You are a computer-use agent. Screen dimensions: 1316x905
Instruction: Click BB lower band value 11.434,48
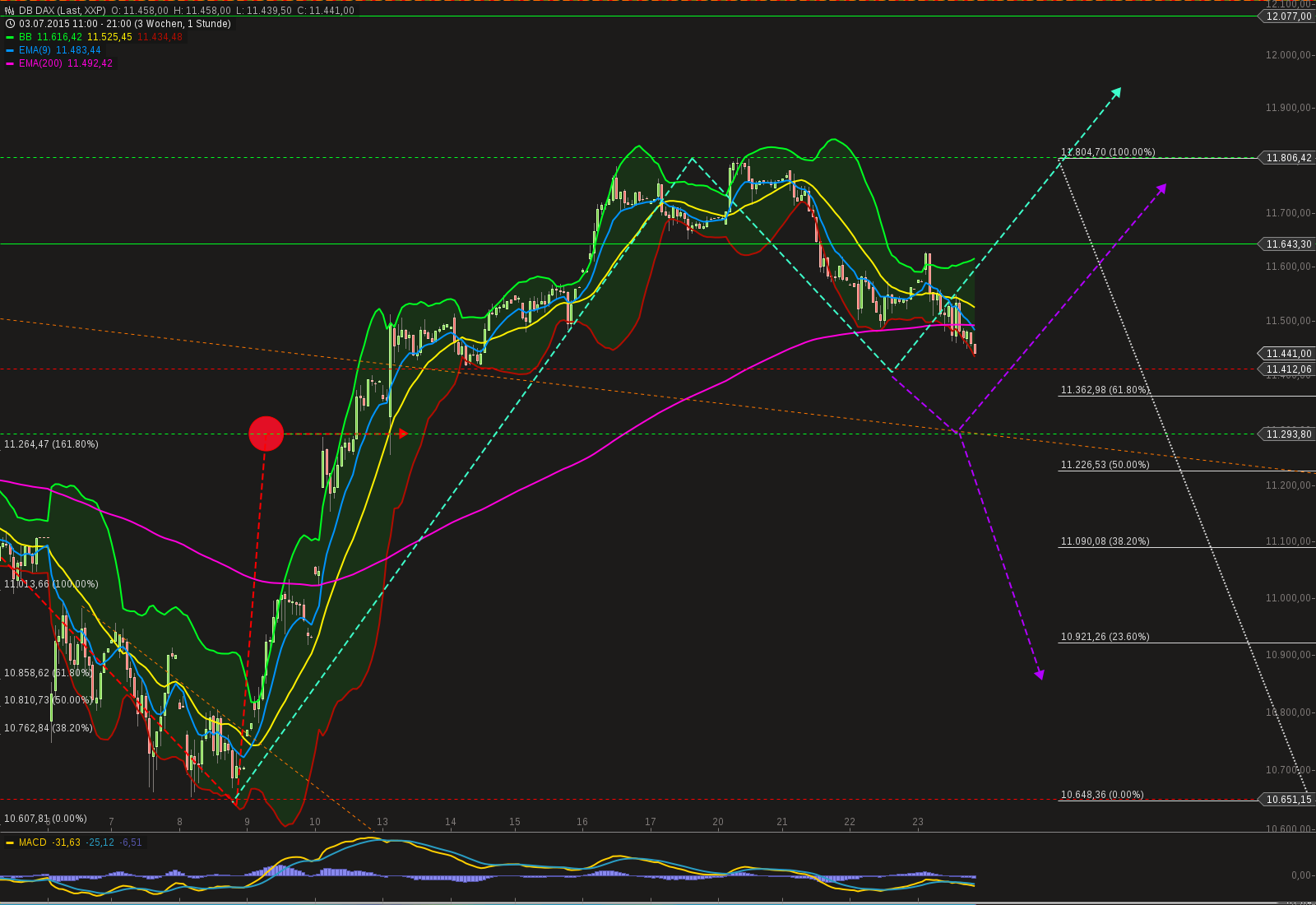160,37
